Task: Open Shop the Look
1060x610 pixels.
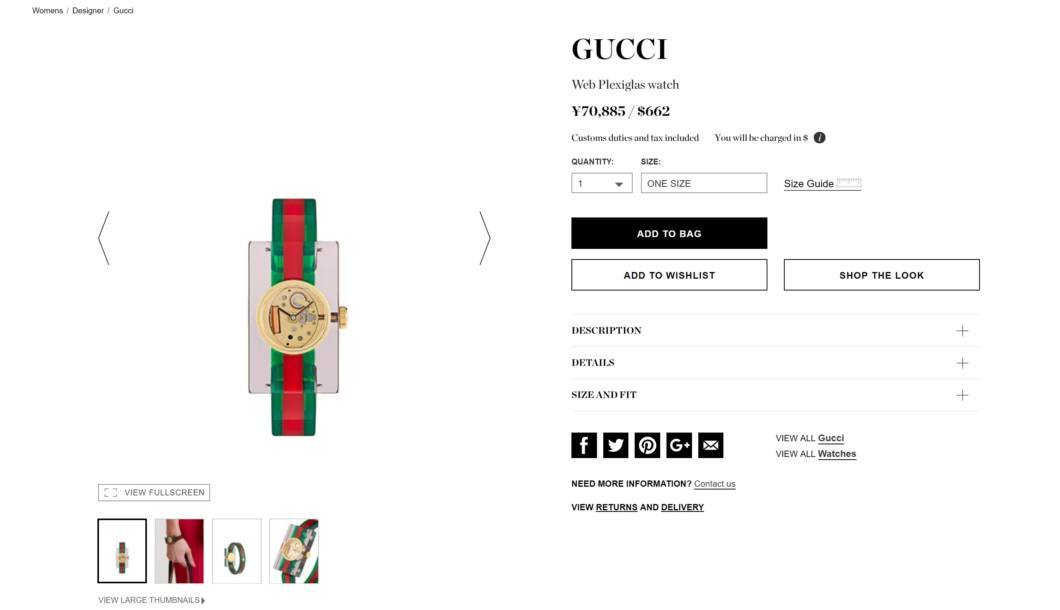Action: tap(882, 275)
